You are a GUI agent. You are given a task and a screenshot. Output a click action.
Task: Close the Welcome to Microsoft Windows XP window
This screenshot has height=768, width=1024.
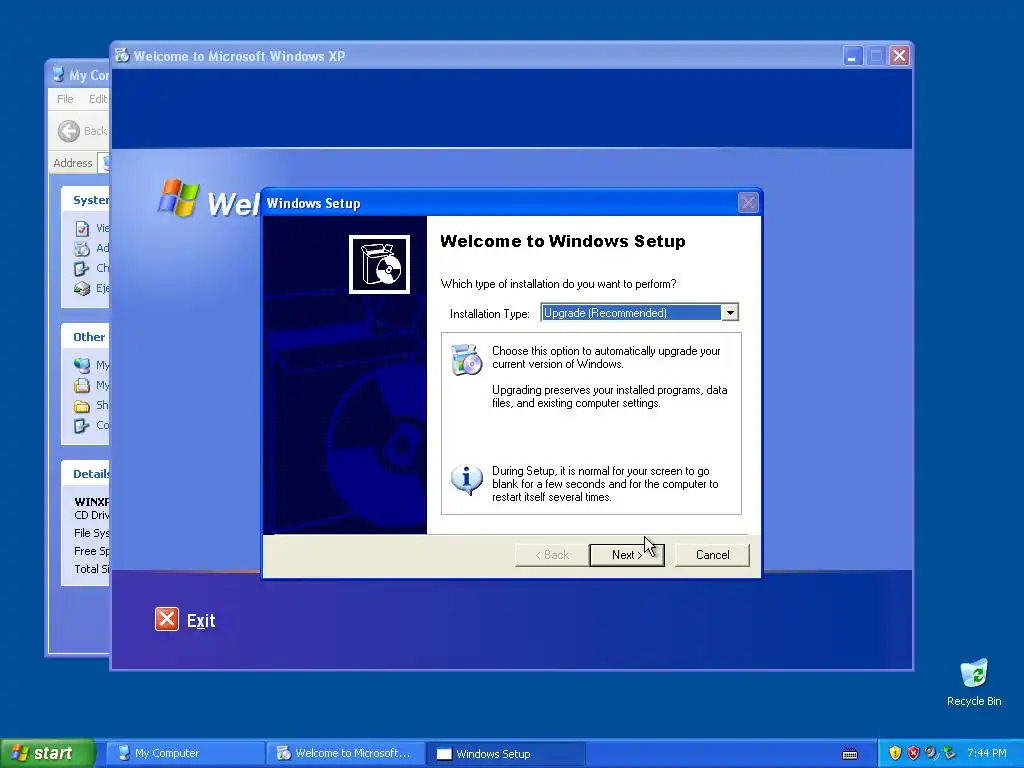click(x=899, y=56)
